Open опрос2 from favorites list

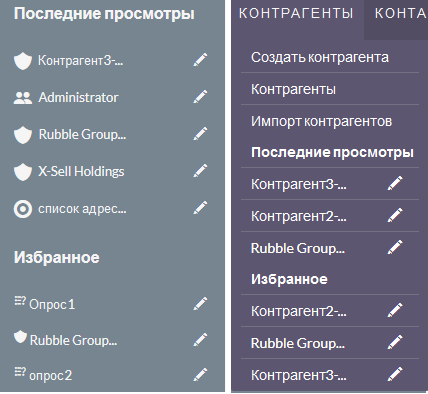50,376
